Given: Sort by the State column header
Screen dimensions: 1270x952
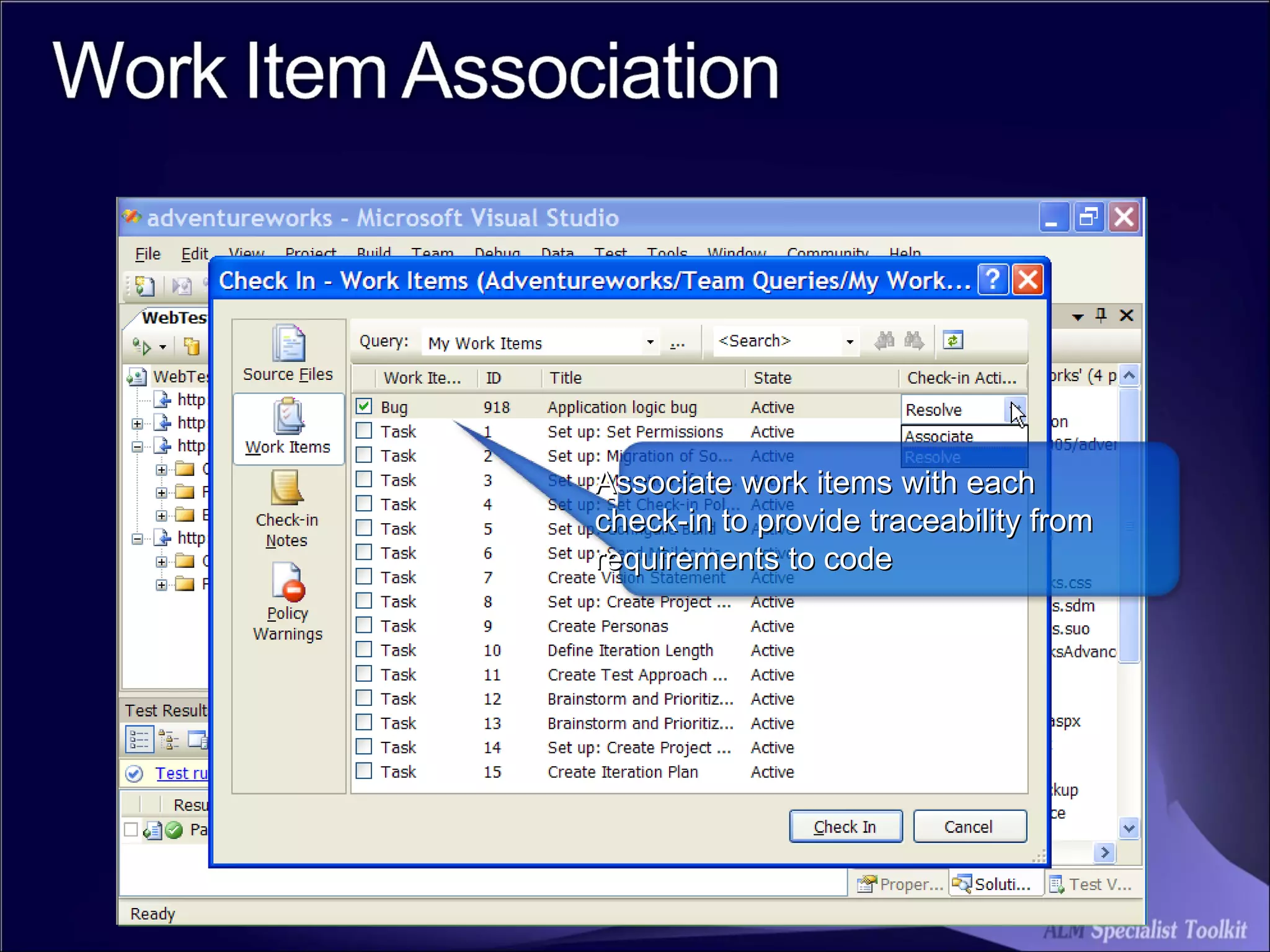Looking at the screenshot, I should 822,378.
